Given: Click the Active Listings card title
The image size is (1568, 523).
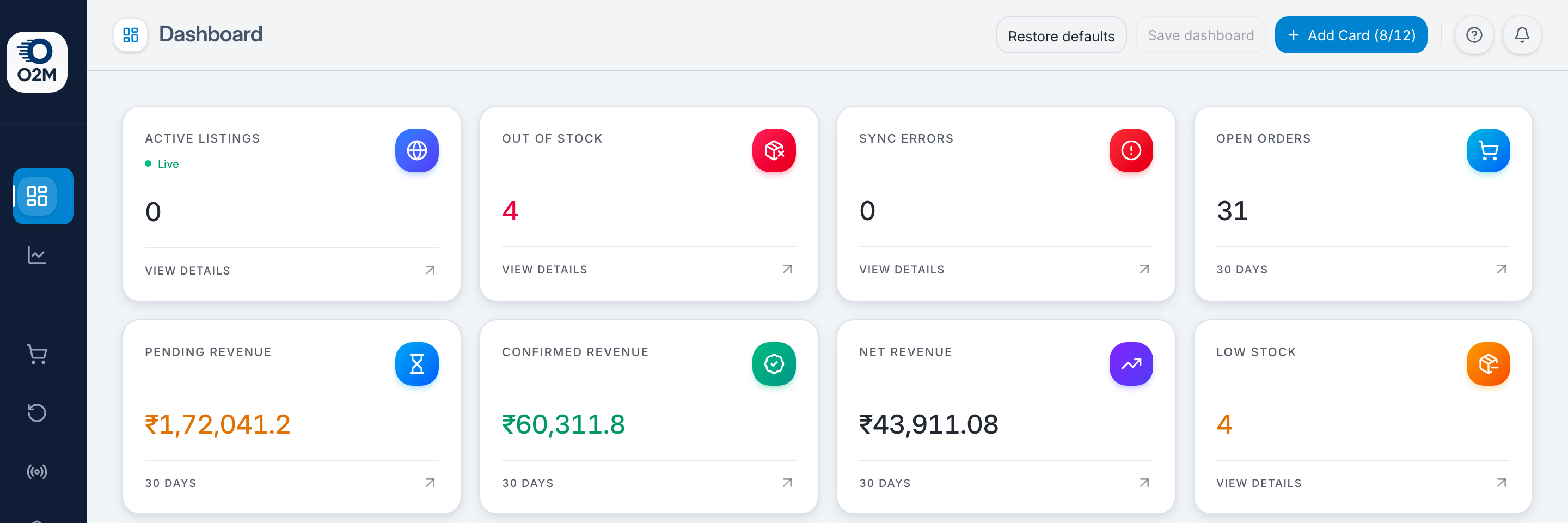Looking at the screenshot, I should point(202,139).
